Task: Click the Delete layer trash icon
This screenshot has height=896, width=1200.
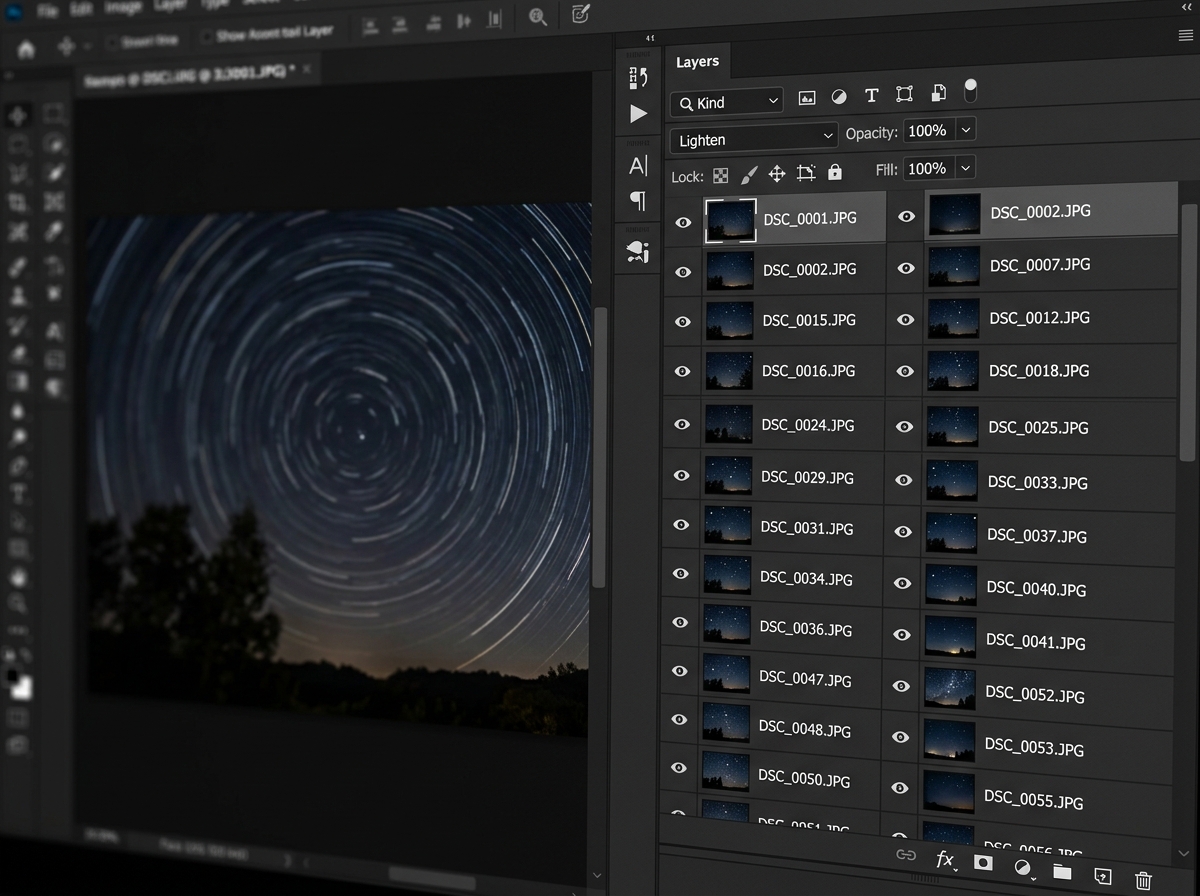Action: pos(1141,878)
